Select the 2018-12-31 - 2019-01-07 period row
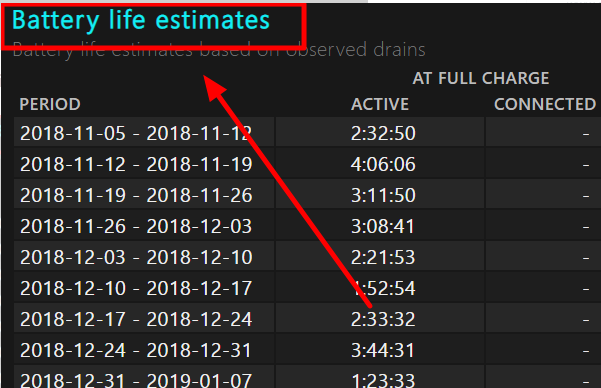The image size is (601, 388). 307,377
